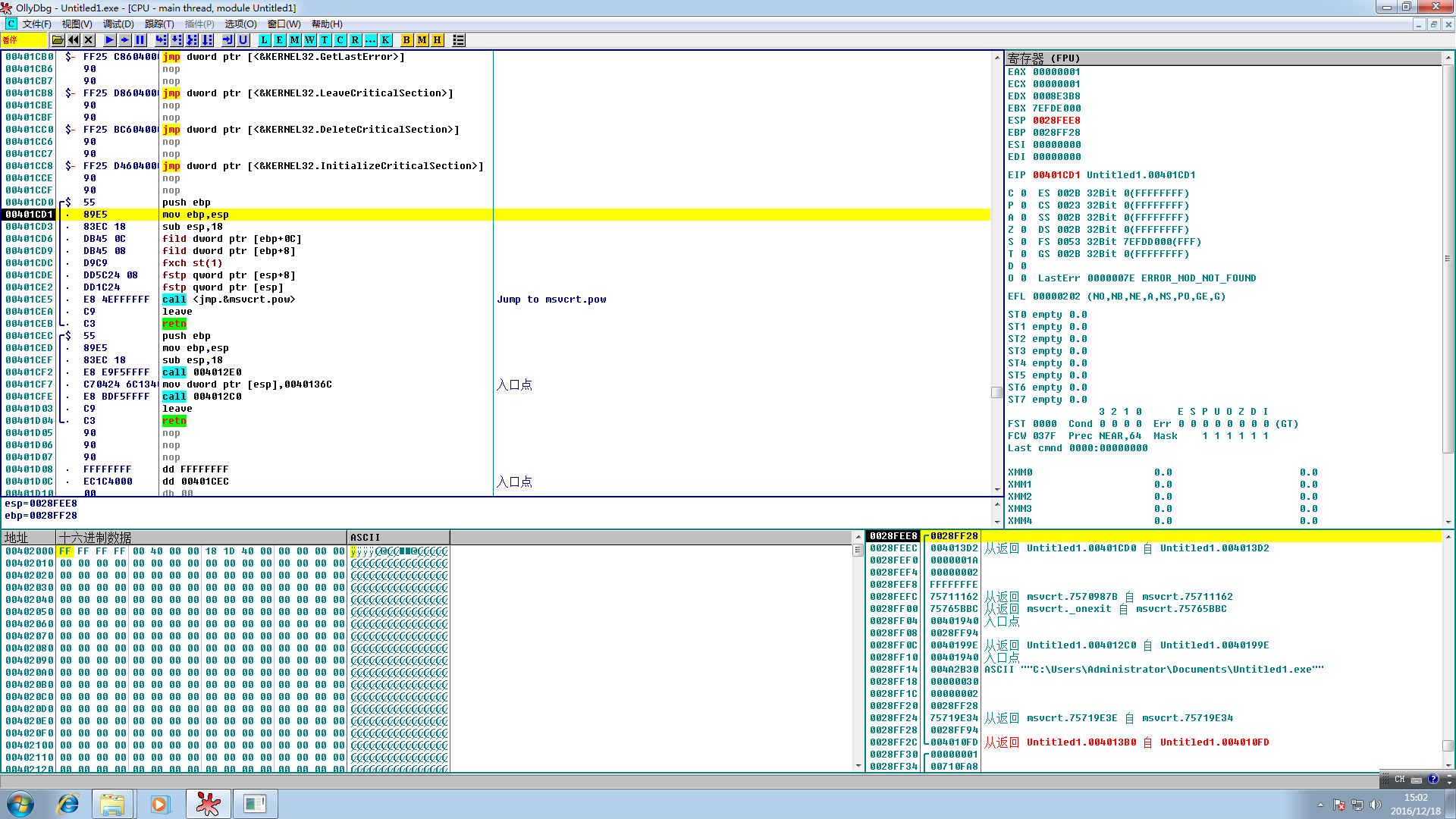Click disassembly scrollbar down arrow
The image size is (1456, 819).
coord(996,490)
